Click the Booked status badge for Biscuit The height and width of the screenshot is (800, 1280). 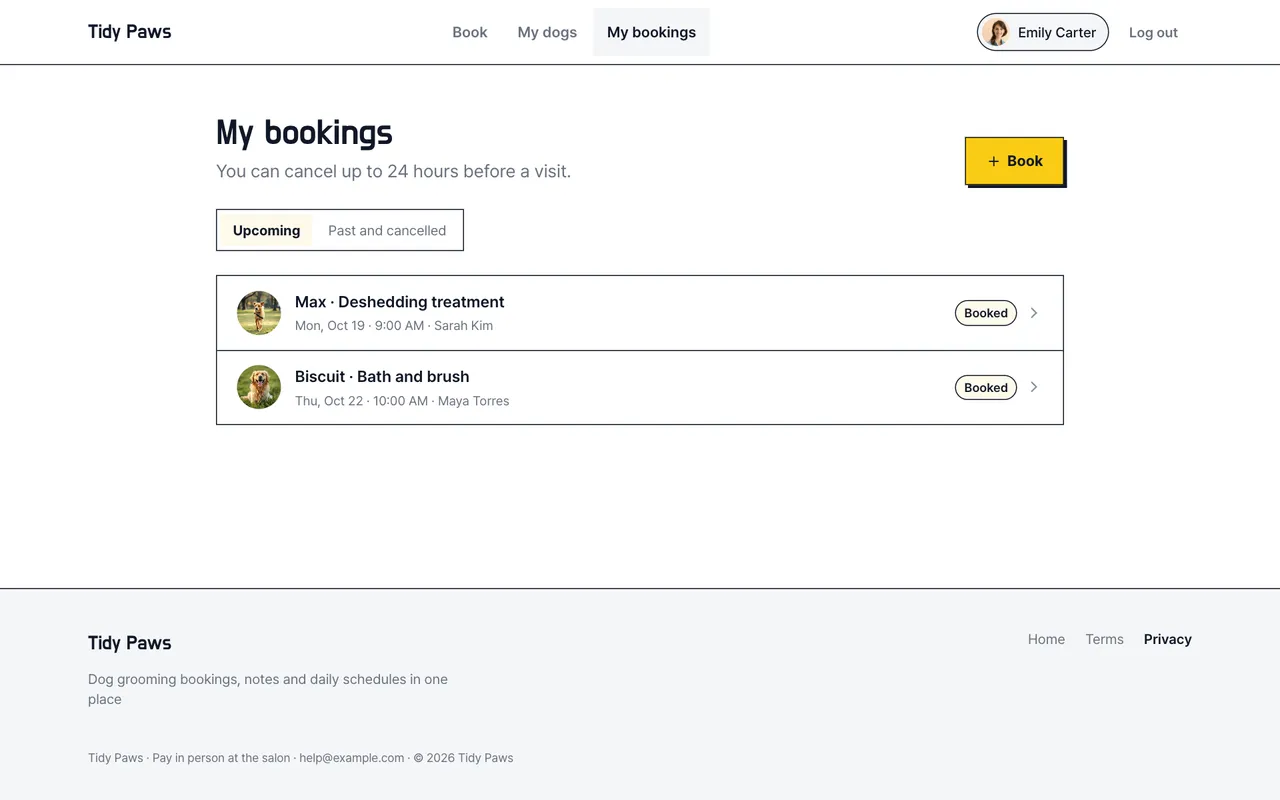[986, 387]
